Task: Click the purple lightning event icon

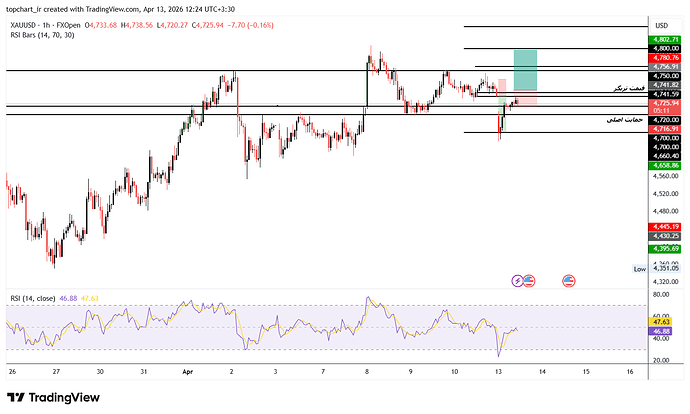Action: click(517, 281)
